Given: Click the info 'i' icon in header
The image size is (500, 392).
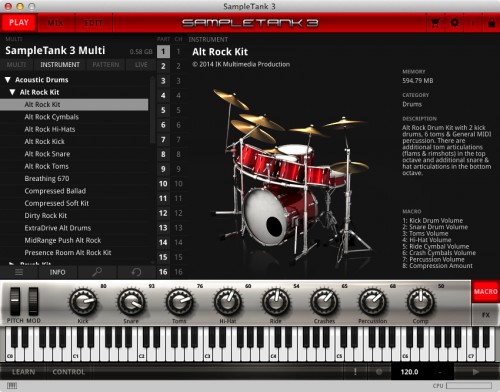Looking at the screenshot, I should [x=473, y=23].
